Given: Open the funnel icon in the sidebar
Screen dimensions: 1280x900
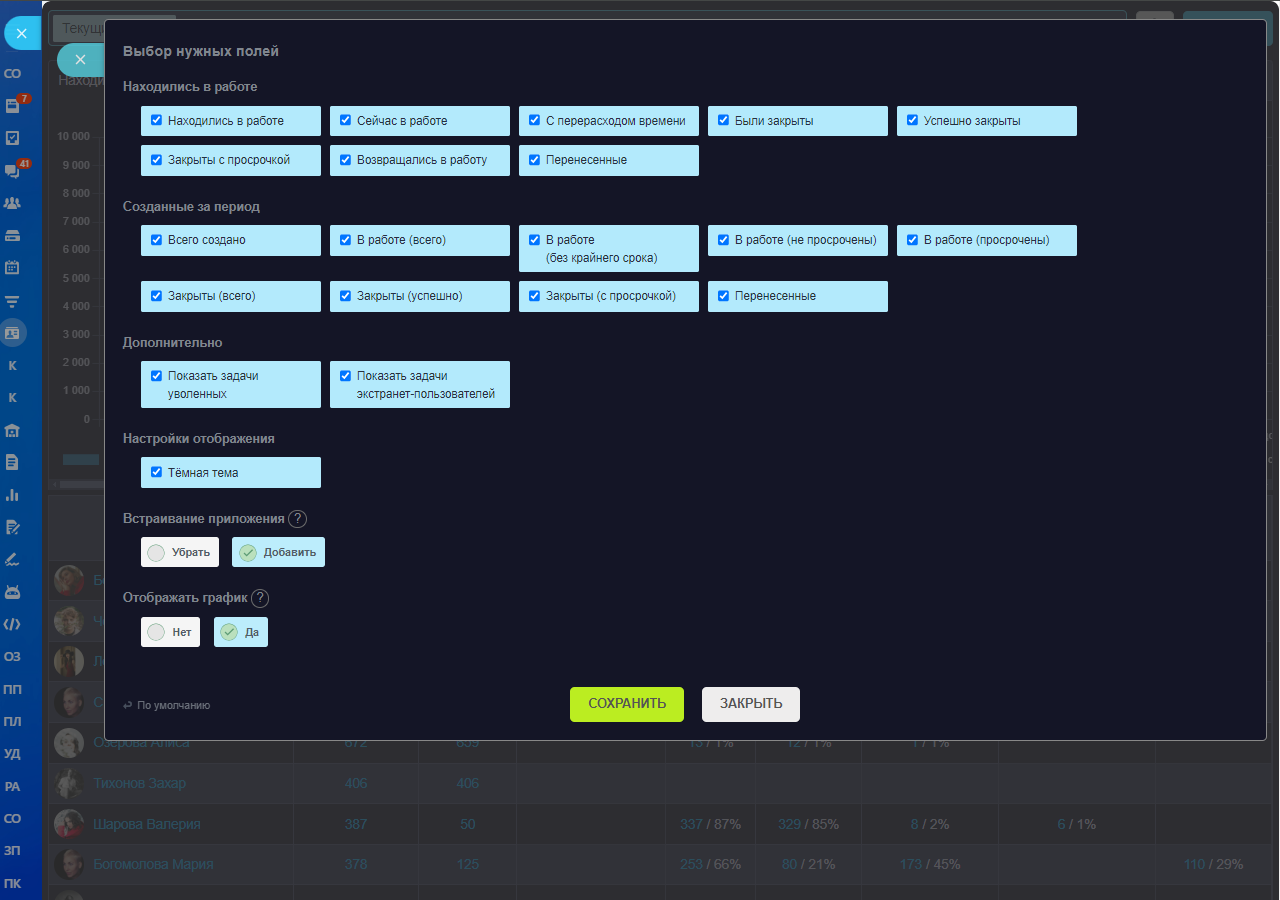Looking at the screenshot, I should click(x=13, y=300).
